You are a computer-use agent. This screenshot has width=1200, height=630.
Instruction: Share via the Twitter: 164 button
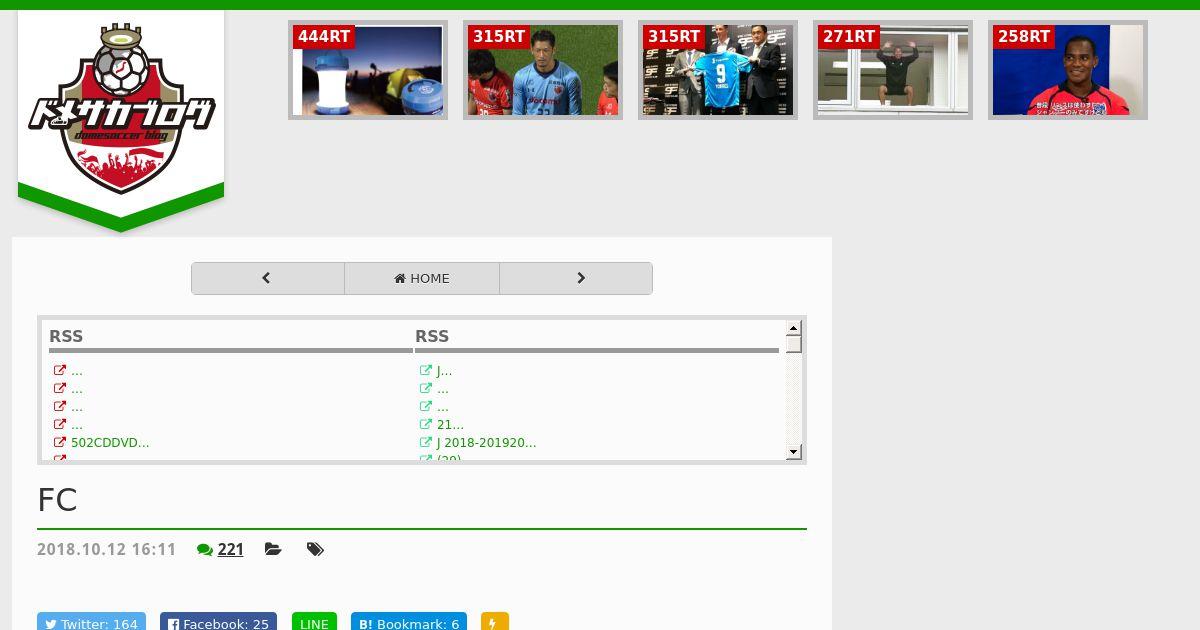click(91, 623)
